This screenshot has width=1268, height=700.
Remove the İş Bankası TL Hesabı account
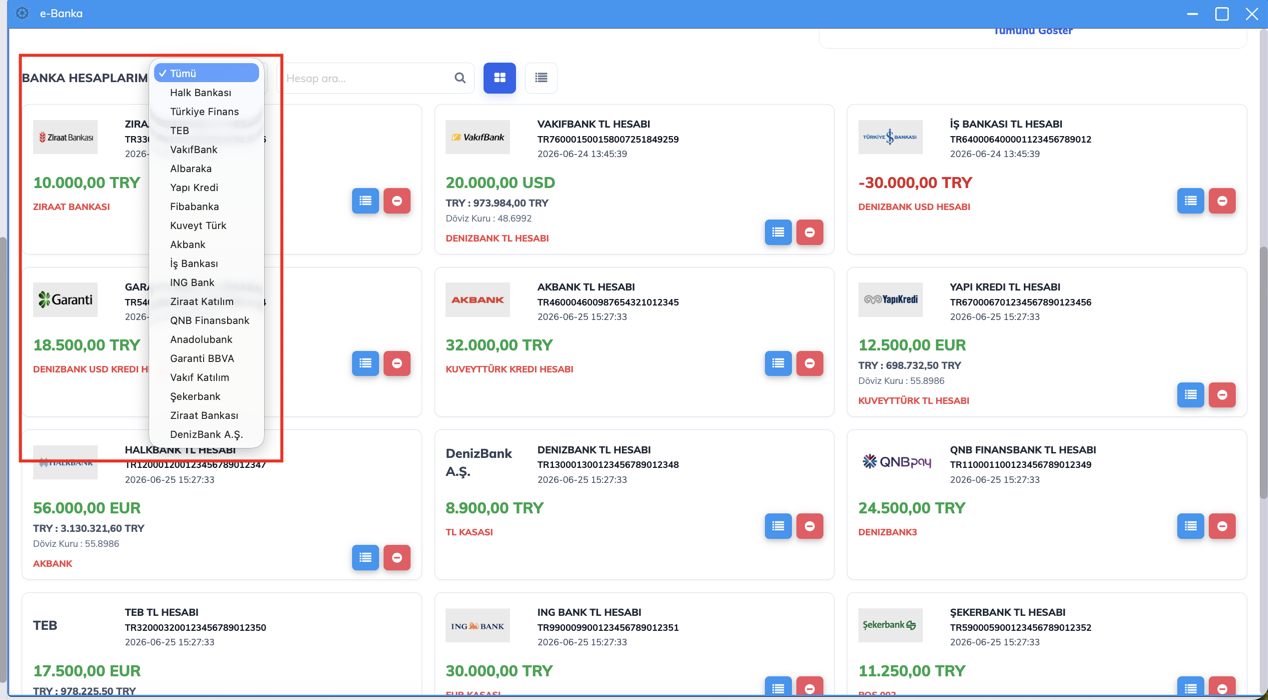point(1222,201)
